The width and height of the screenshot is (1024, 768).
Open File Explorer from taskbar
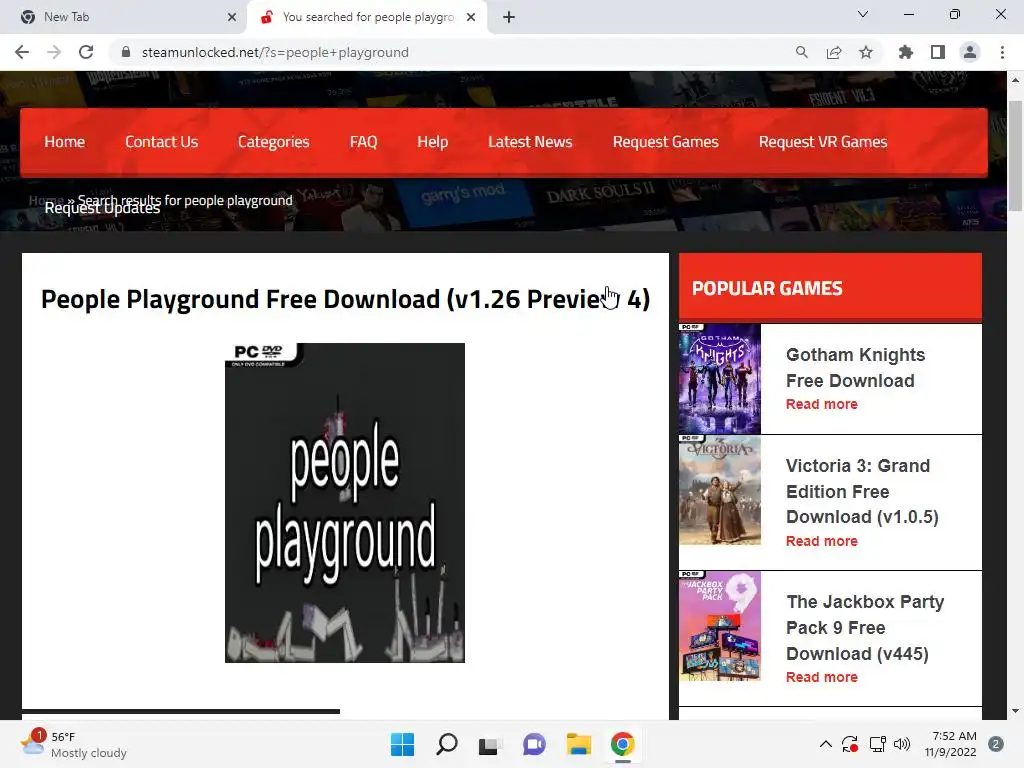pyautogui.click(x=579, y=744)
